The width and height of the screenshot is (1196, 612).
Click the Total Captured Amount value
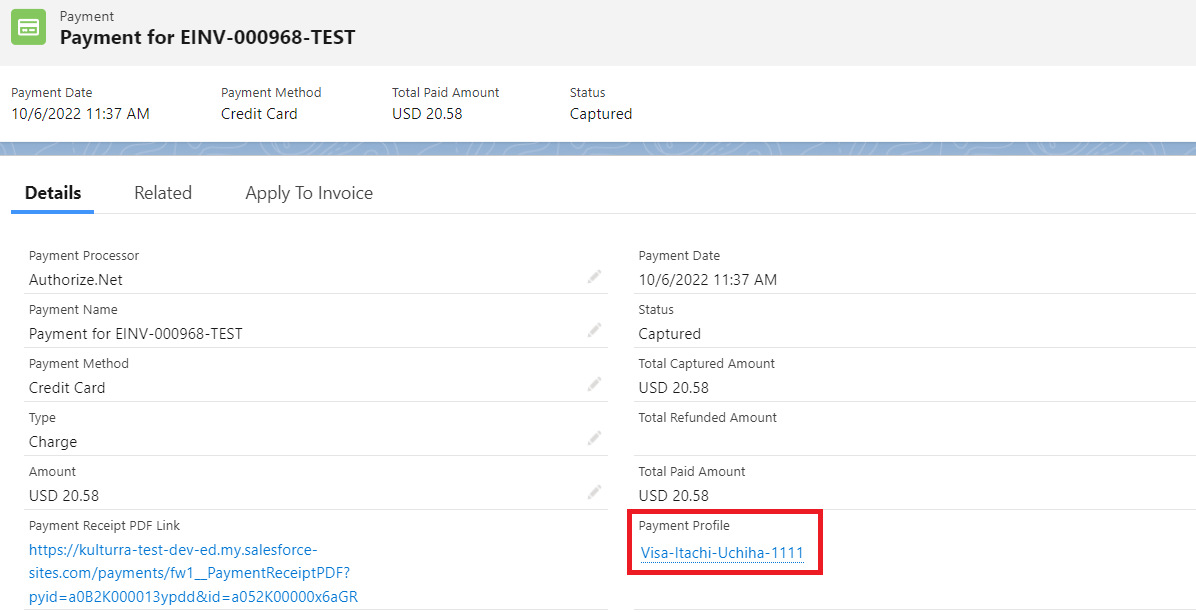click(674, 388)
